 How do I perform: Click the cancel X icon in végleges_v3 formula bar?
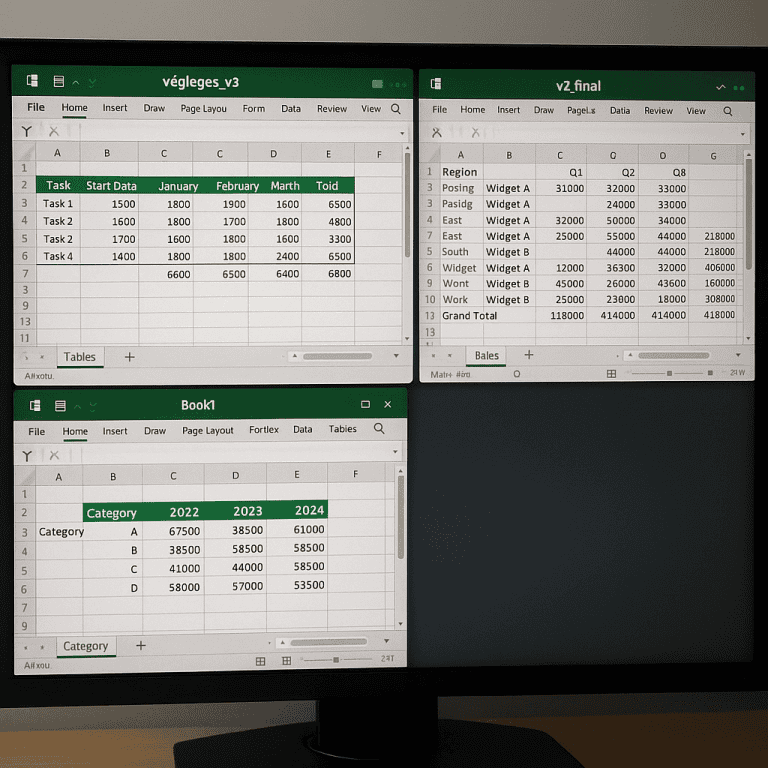pyautogui.click(x=53, y=131)
